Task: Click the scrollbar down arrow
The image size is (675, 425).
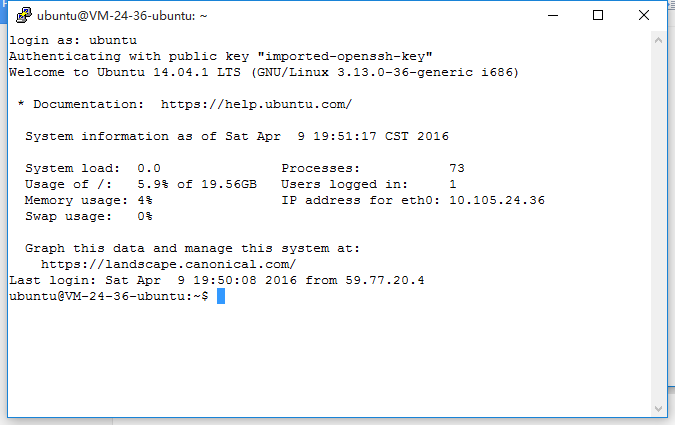Action: click(x=658, y=409)
